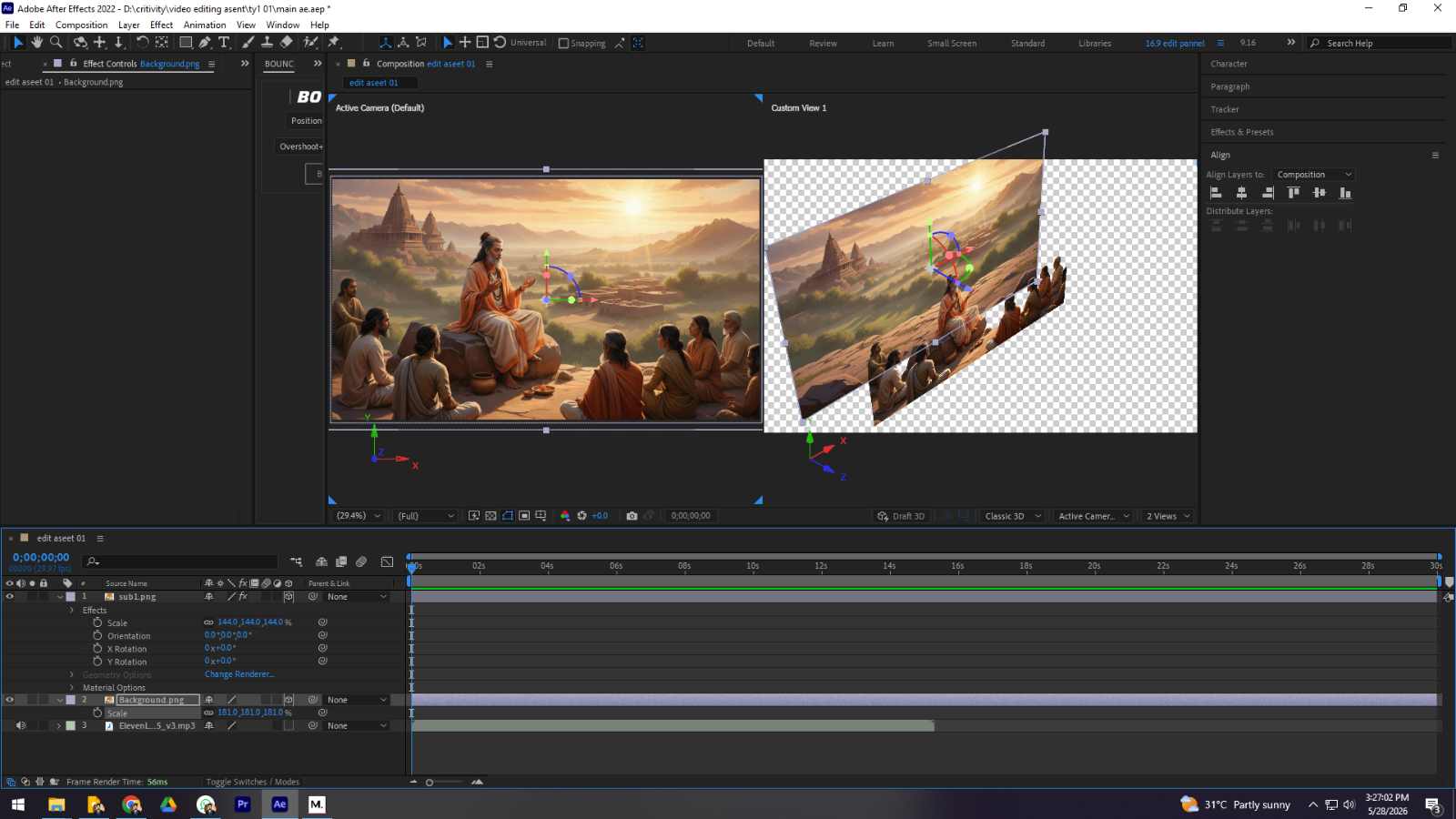Open the channel display RGB icon
Viewport: 1456px width, 819px height.
[x=565, y=516]
